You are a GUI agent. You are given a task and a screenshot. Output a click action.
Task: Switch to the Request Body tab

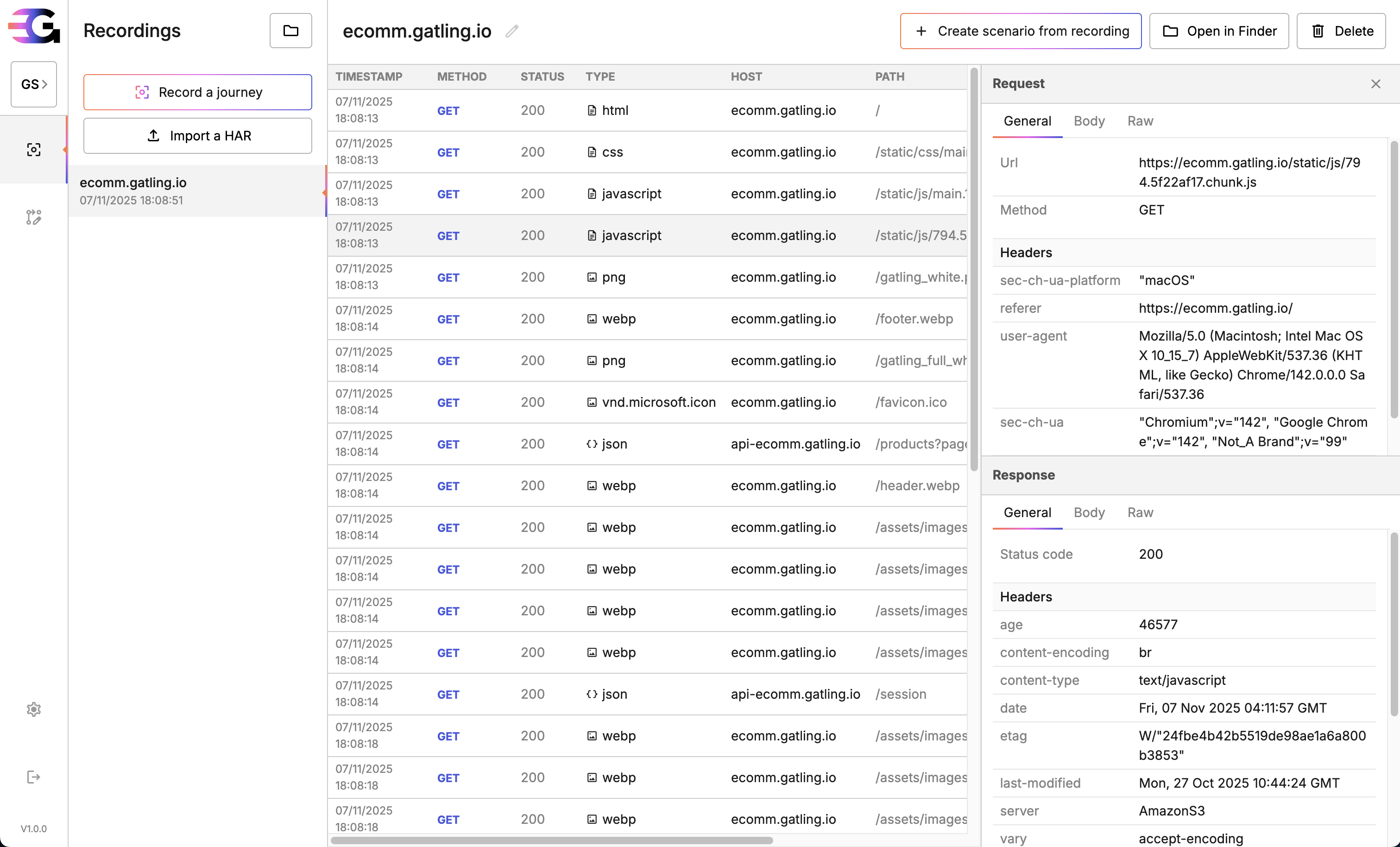click(1089, 121)
